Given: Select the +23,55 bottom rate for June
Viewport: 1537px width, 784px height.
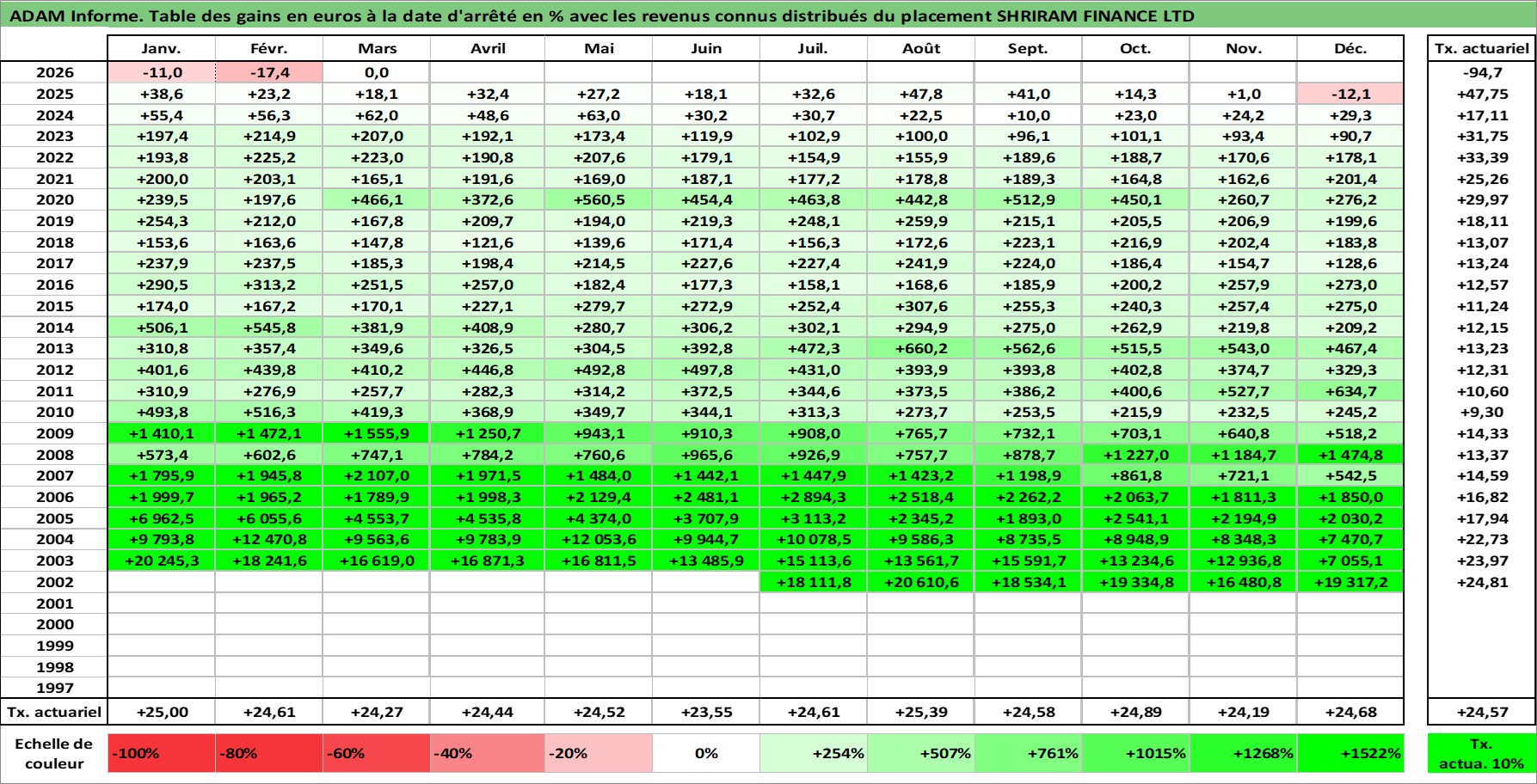Looking at the screenshot, I should coord(706,712).
